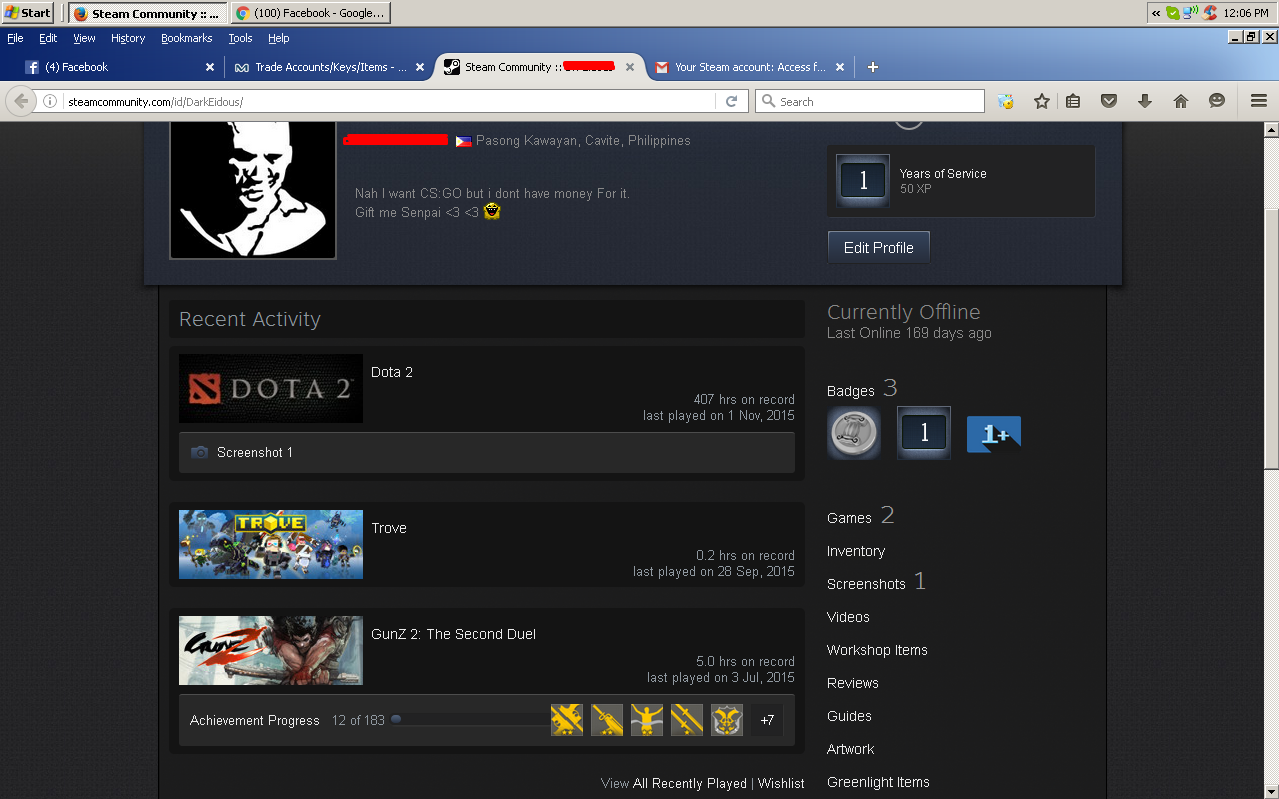Open the Games link in sidebar

850,518
